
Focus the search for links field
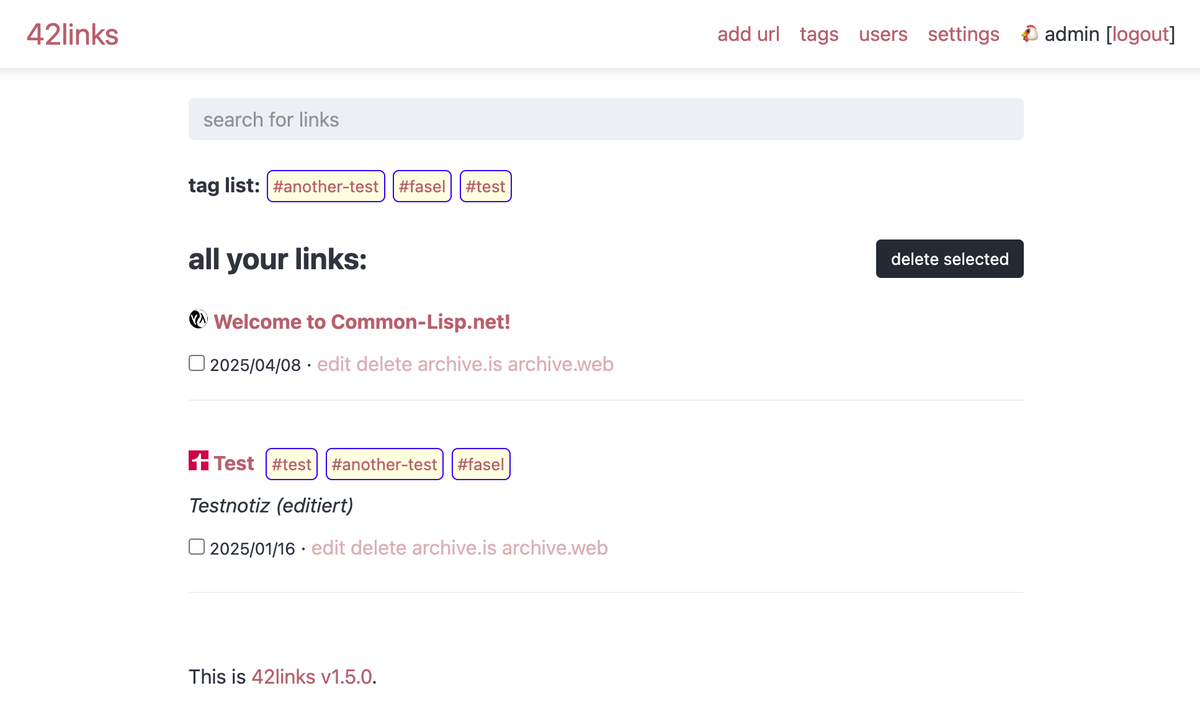click(605, 119)
